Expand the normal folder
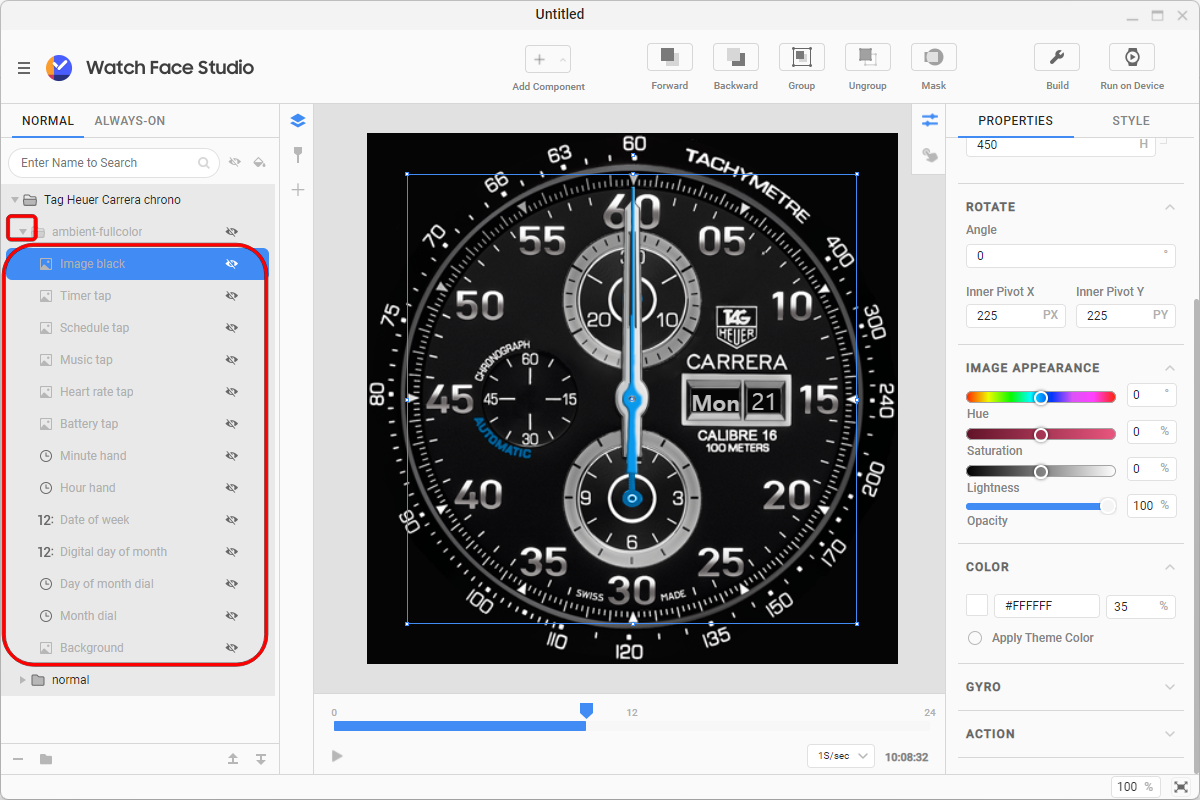The image size is (1200, 800). pos(23,680)
